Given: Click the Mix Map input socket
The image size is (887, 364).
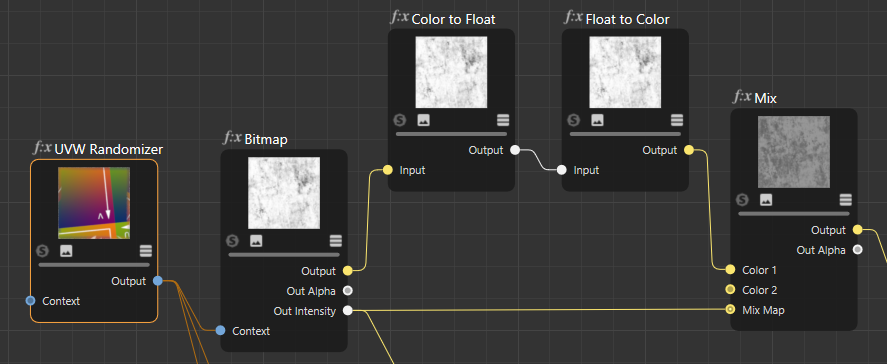Looking at the screenshot, I should click(730, 310).
